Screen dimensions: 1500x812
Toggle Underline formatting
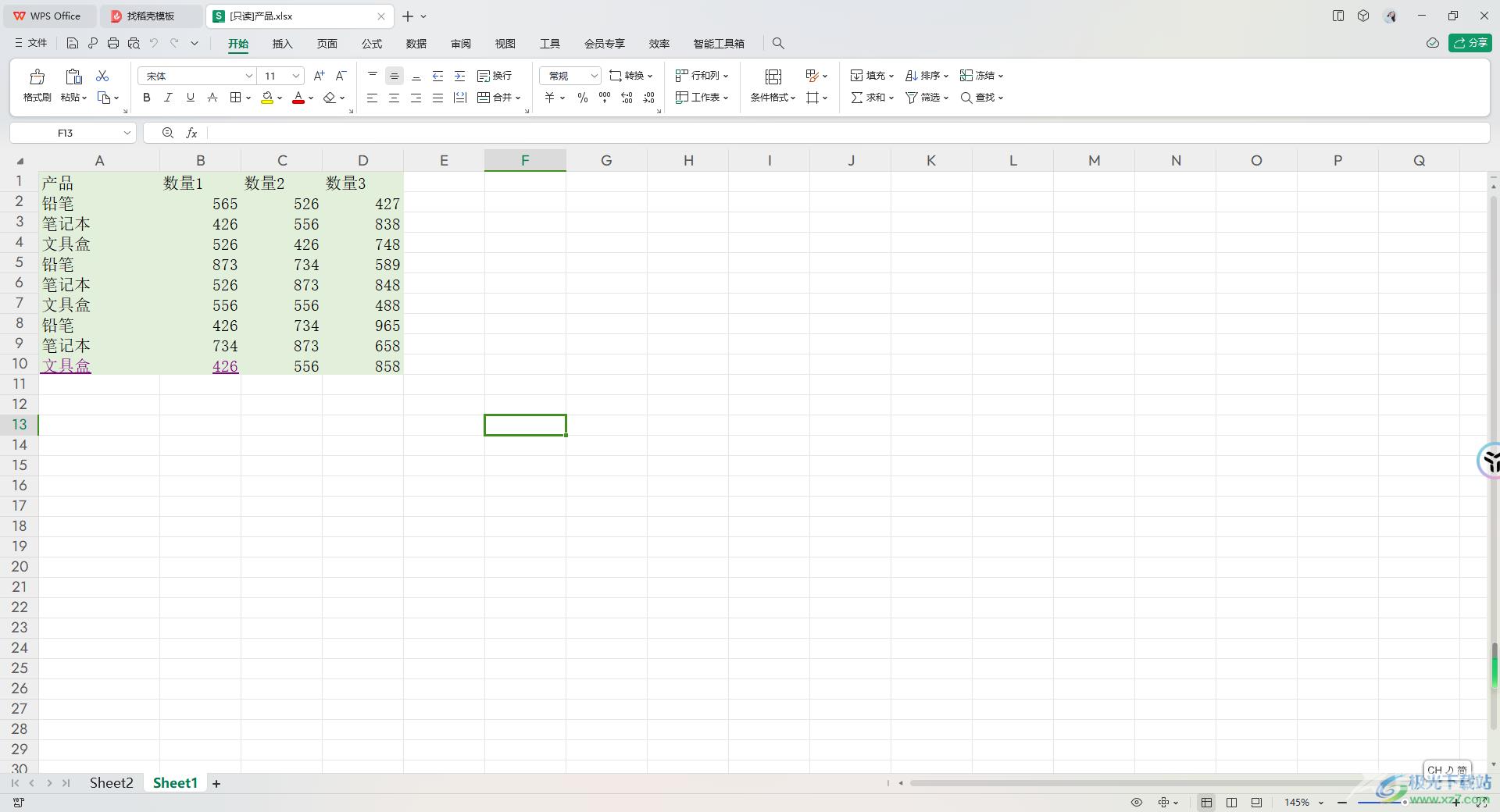click(190, 98)
